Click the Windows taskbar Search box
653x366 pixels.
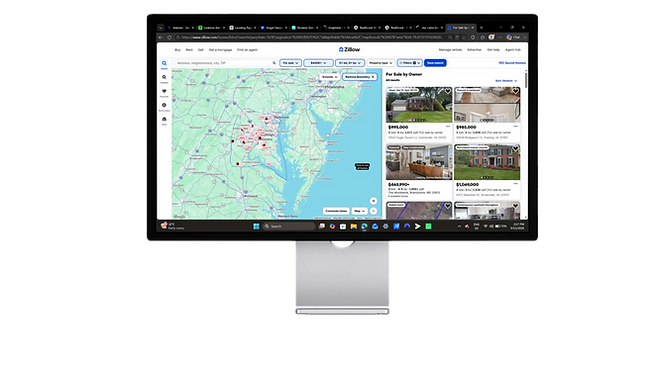pos(289,226)
